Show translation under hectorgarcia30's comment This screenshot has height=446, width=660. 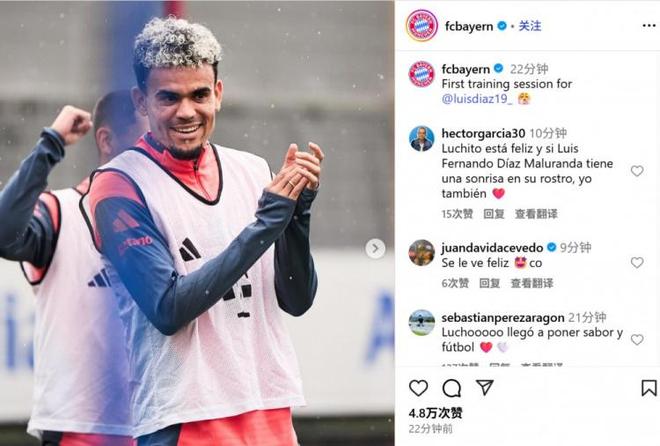536,214
